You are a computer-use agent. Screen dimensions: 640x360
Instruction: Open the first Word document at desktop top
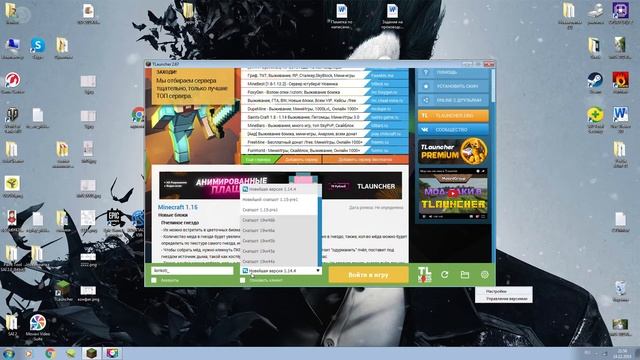(342, 11)
